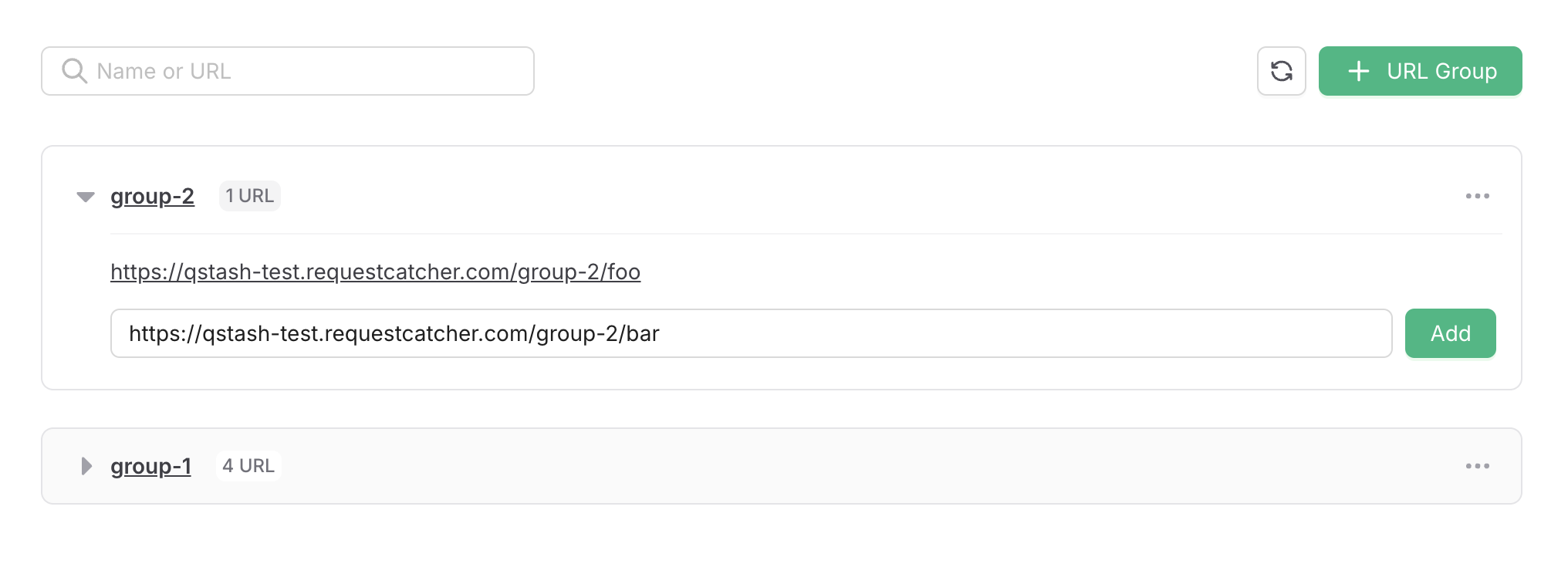Viewport: 1568px width, 574px height.
Task: Click the refresh icon button
Action: coord(1281,71)
